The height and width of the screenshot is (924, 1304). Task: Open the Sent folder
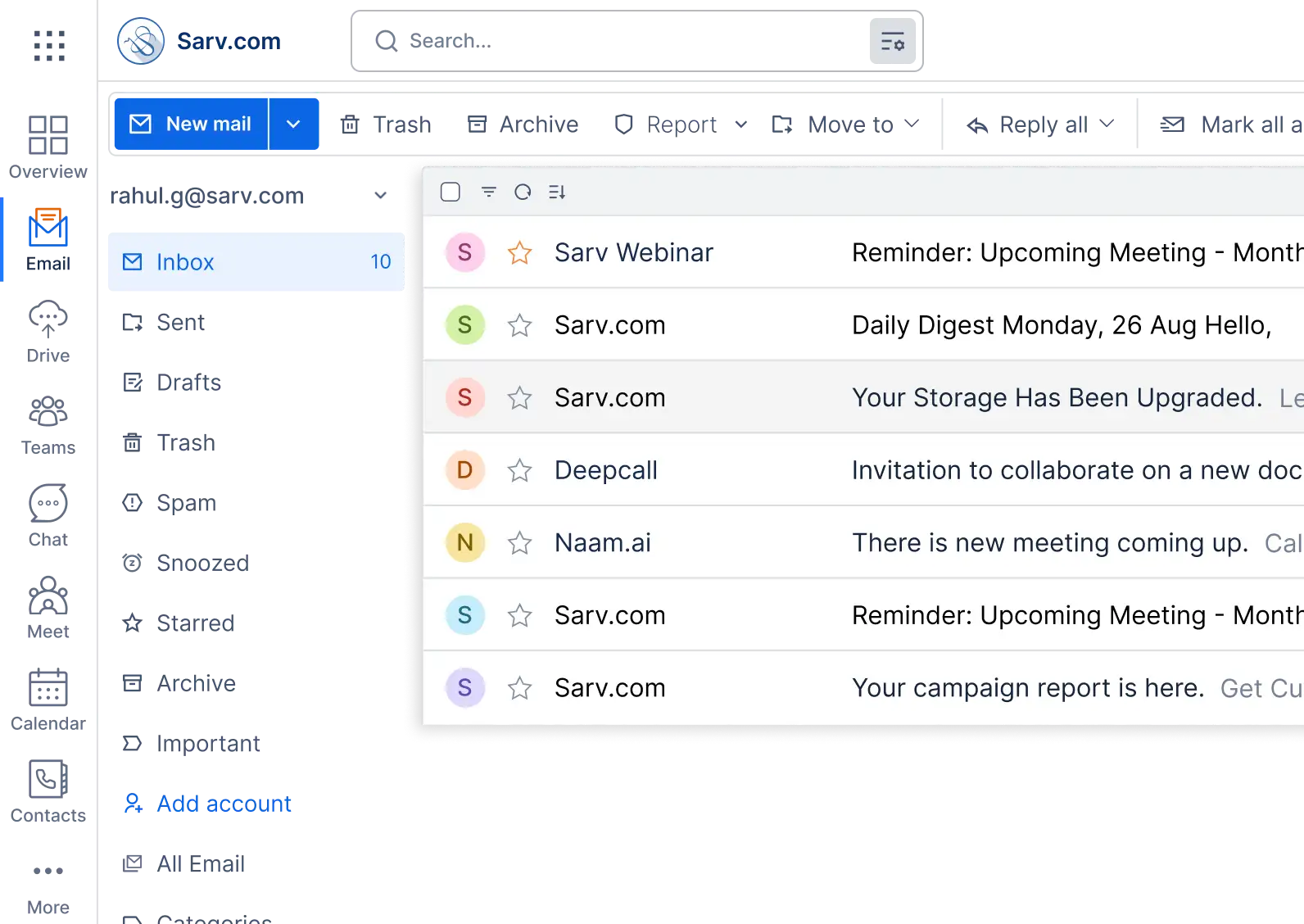click(256, 322)
